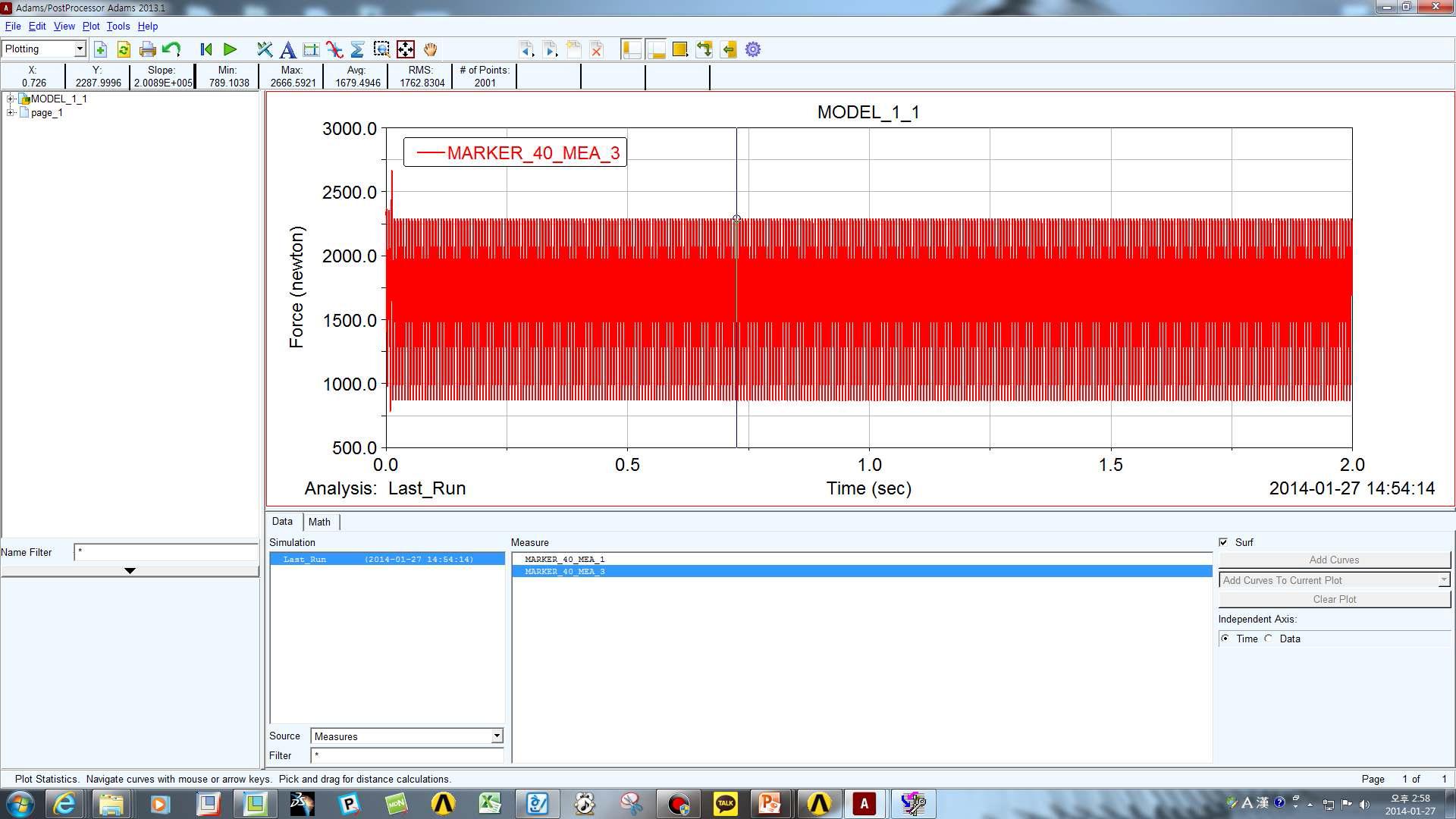Reset animation to start with rewind icon
The height and width of the screenshot is (819, 1456).
point(206,50)
